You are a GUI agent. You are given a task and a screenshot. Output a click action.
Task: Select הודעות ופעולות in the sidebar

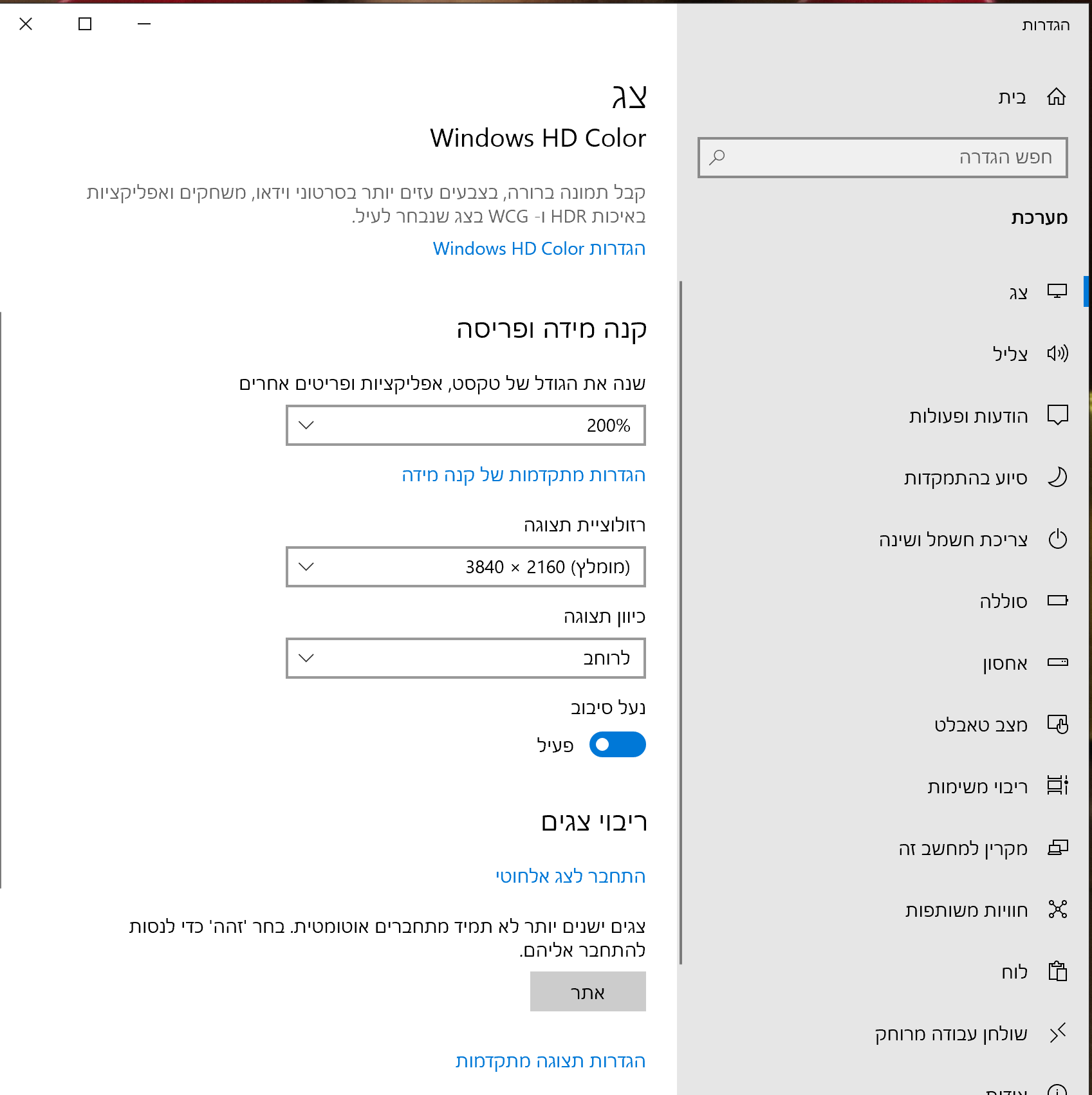pyautogui.click(x=883, y=415)
